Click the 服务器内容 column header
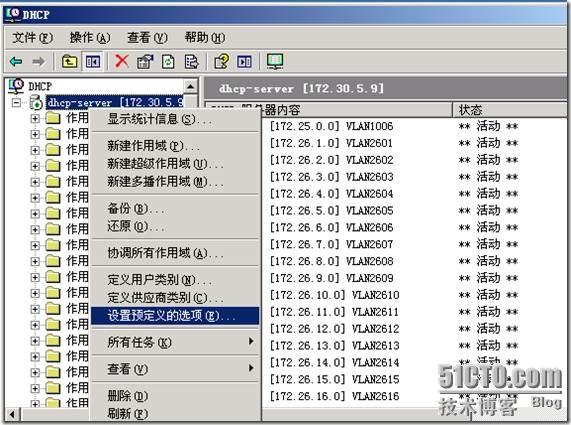571x425 pixels. pyautogui.click(x=328, y=110)
